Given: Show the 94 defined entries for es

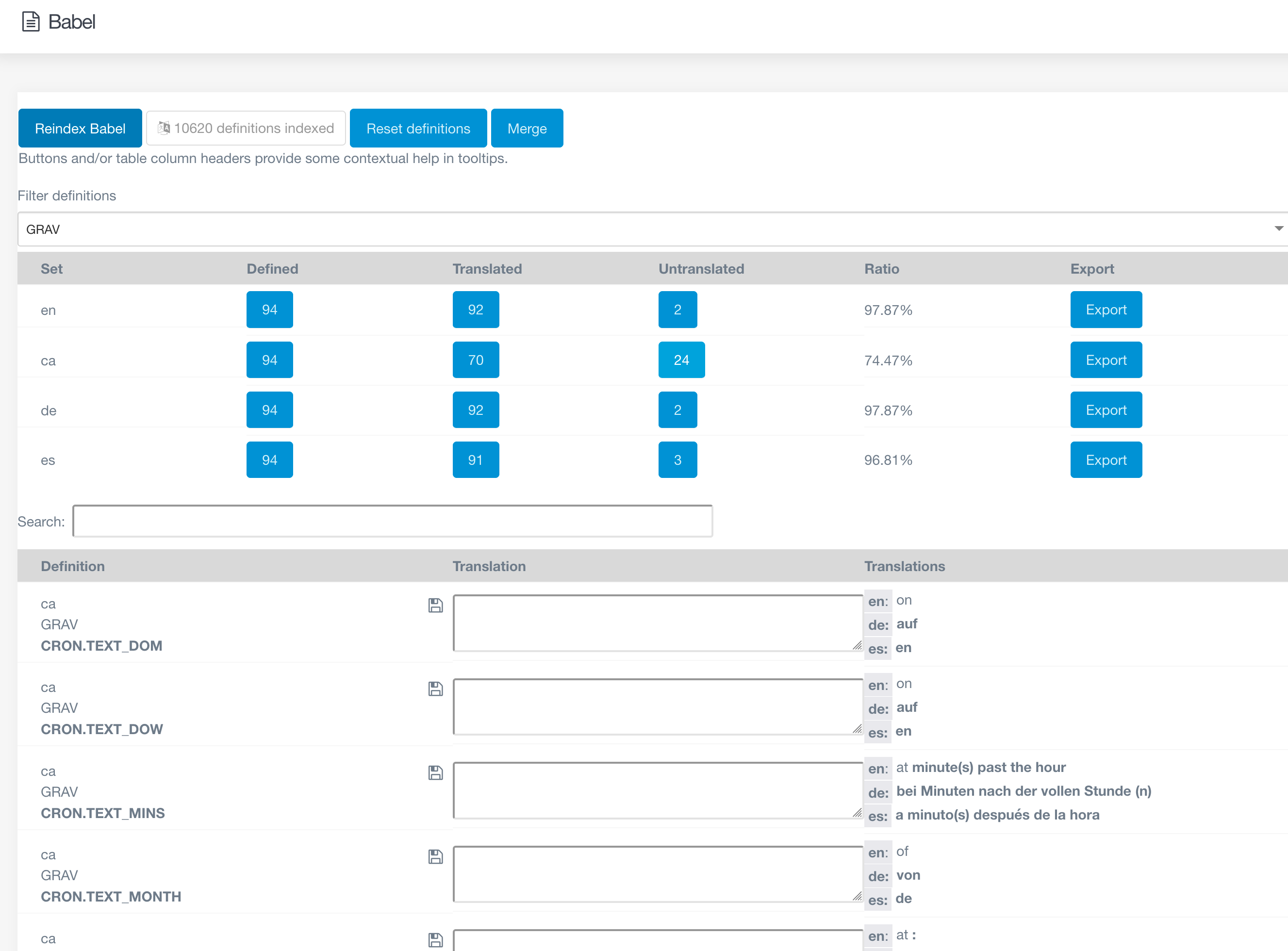Looking at the screenshot, I should pos(269,460).
